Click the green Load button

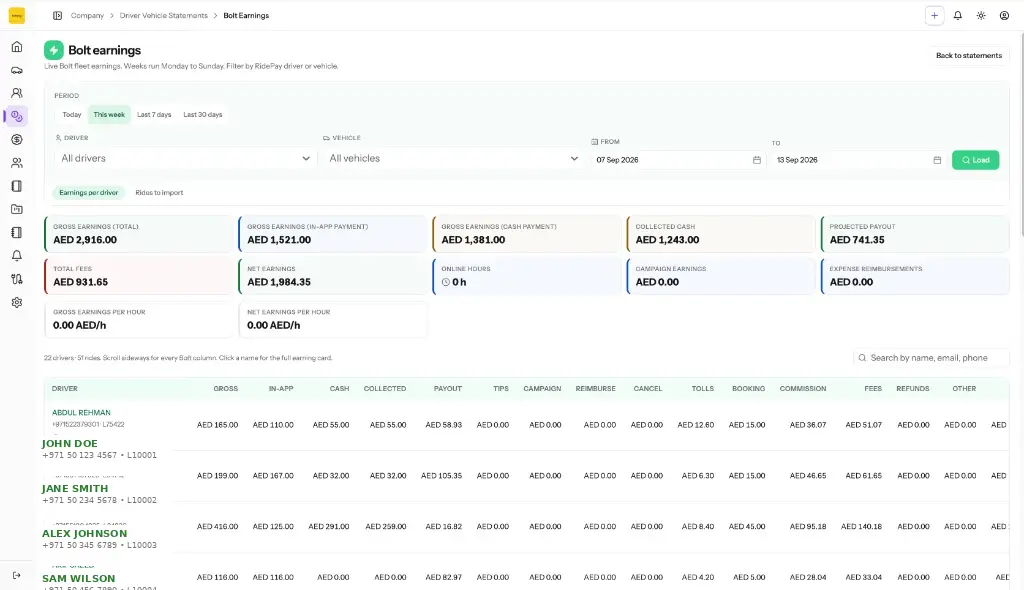coord(975,160)
